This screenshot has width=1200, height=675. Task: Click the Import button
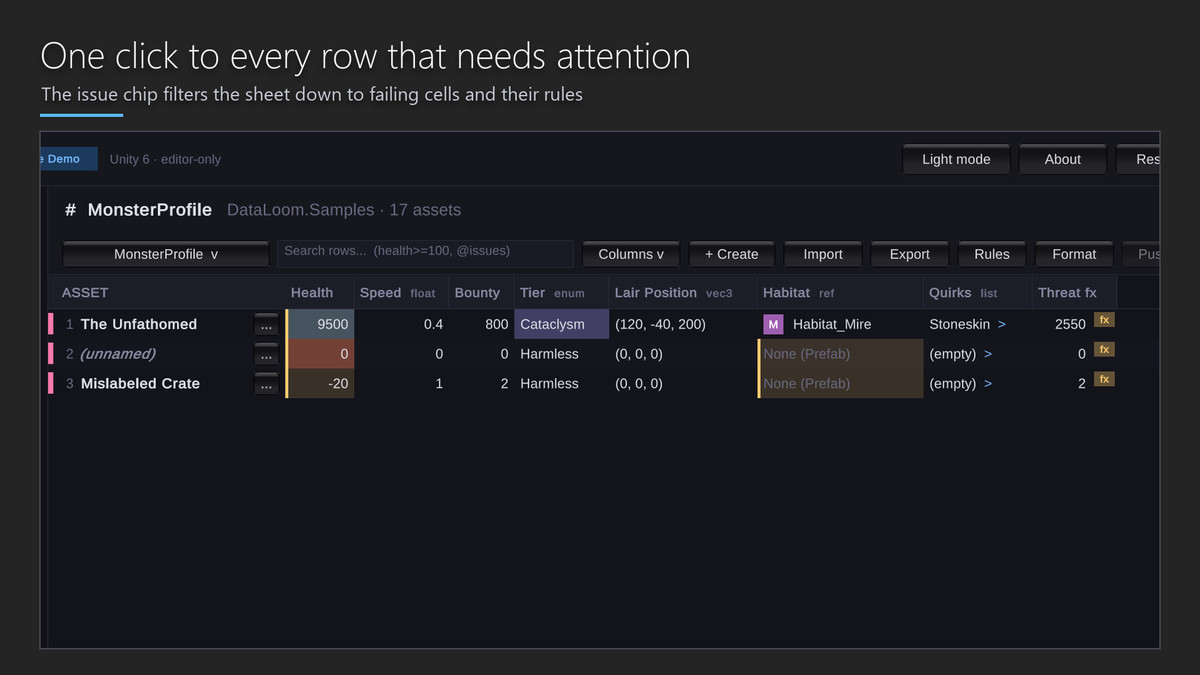pyautogui.click(x=823, y=254)
